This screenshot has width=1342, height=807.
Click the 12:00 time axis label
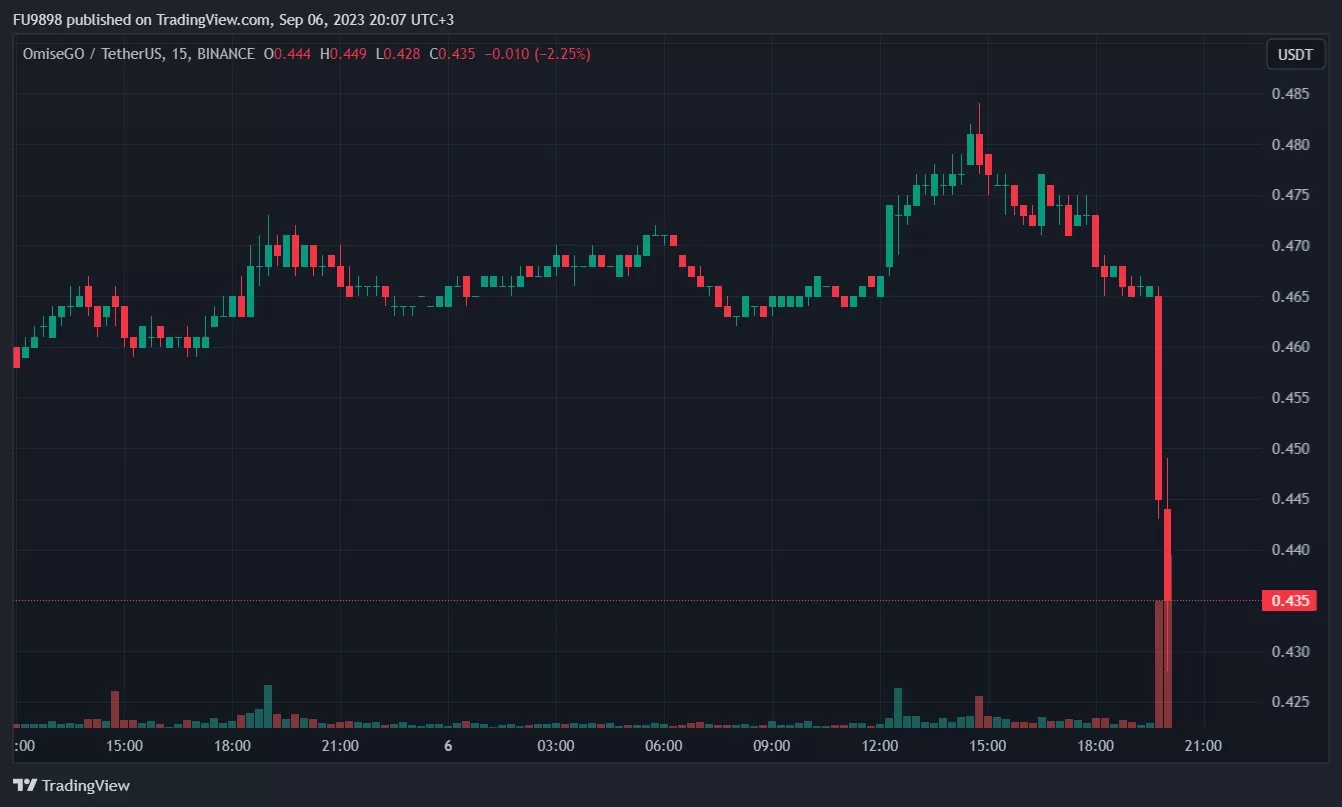879,745
